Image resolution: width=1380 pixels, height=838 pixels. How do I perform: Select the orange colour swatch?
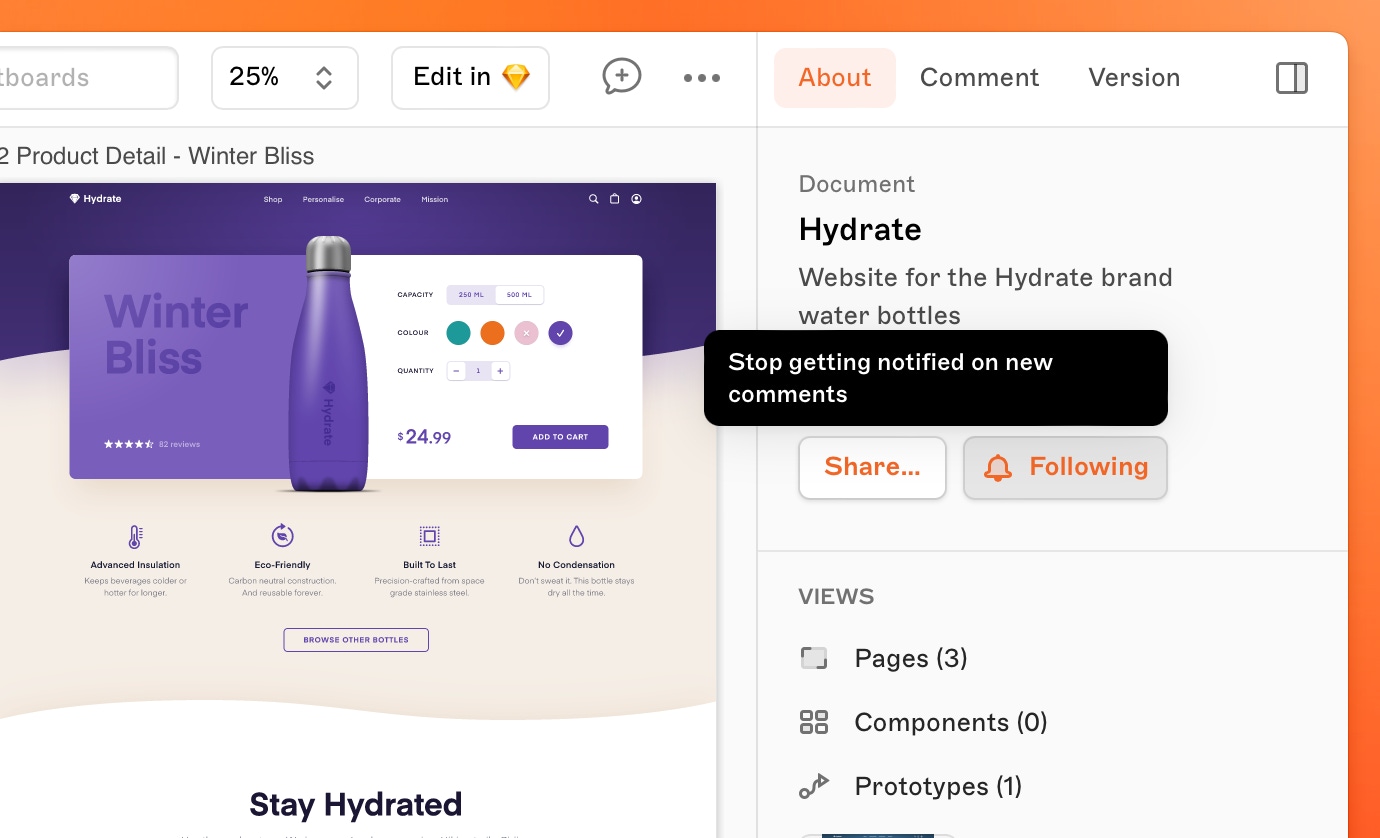(x=492, y=333)
